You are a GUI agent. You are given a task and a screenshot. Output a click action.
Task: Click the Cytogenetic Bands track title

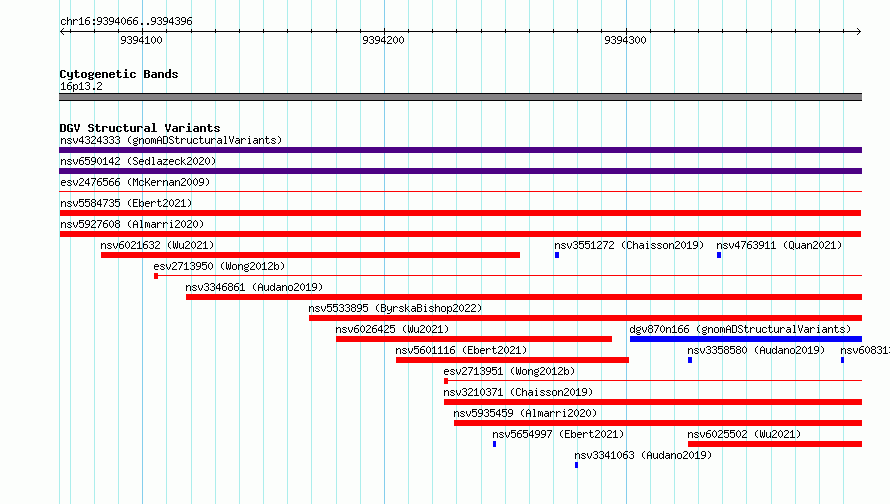point(119,74)
